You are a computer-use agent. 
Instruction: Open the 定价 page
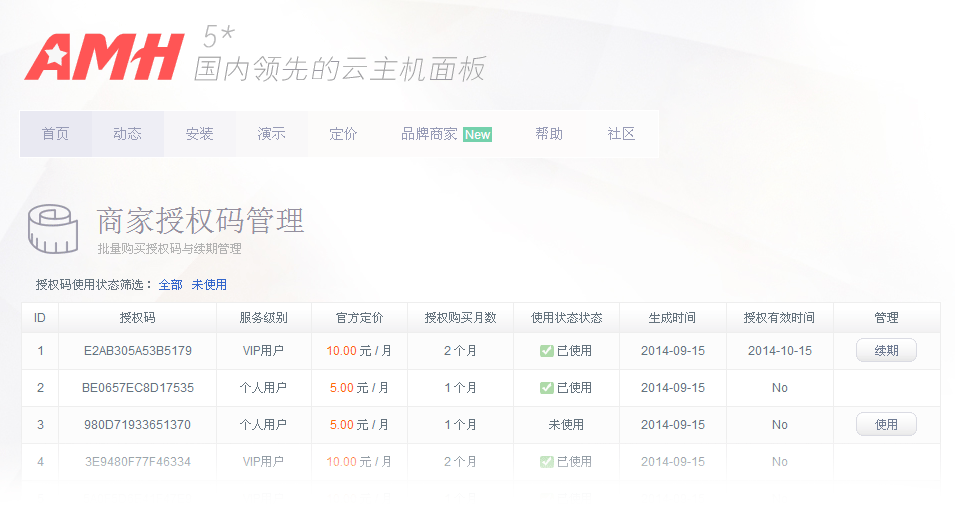click(343, 134)
